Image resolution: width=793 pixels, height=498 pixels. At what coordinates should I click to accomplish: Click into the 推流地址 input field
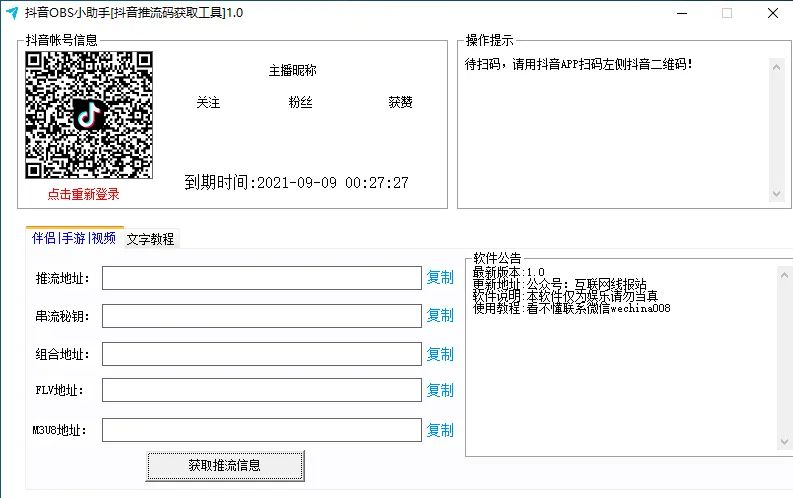pyautogui.click(x=261, y=278)
